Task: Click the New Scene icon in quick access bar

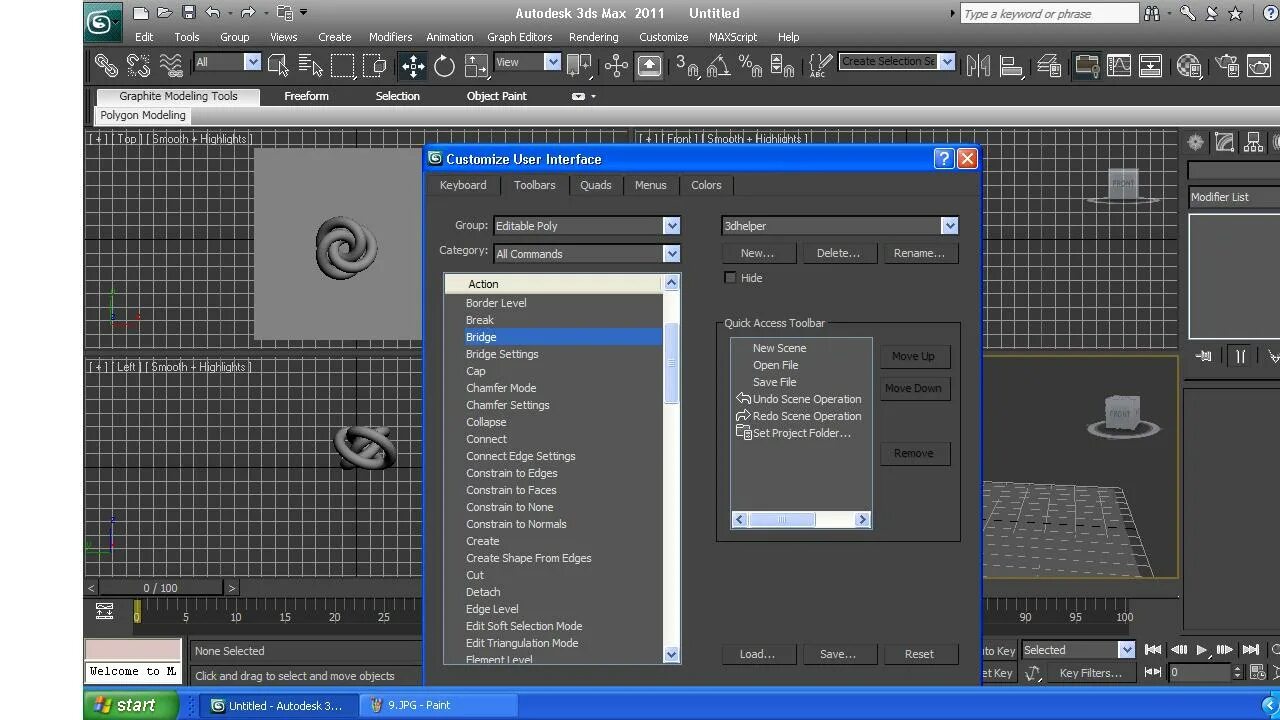Action: tap(141, 13)
